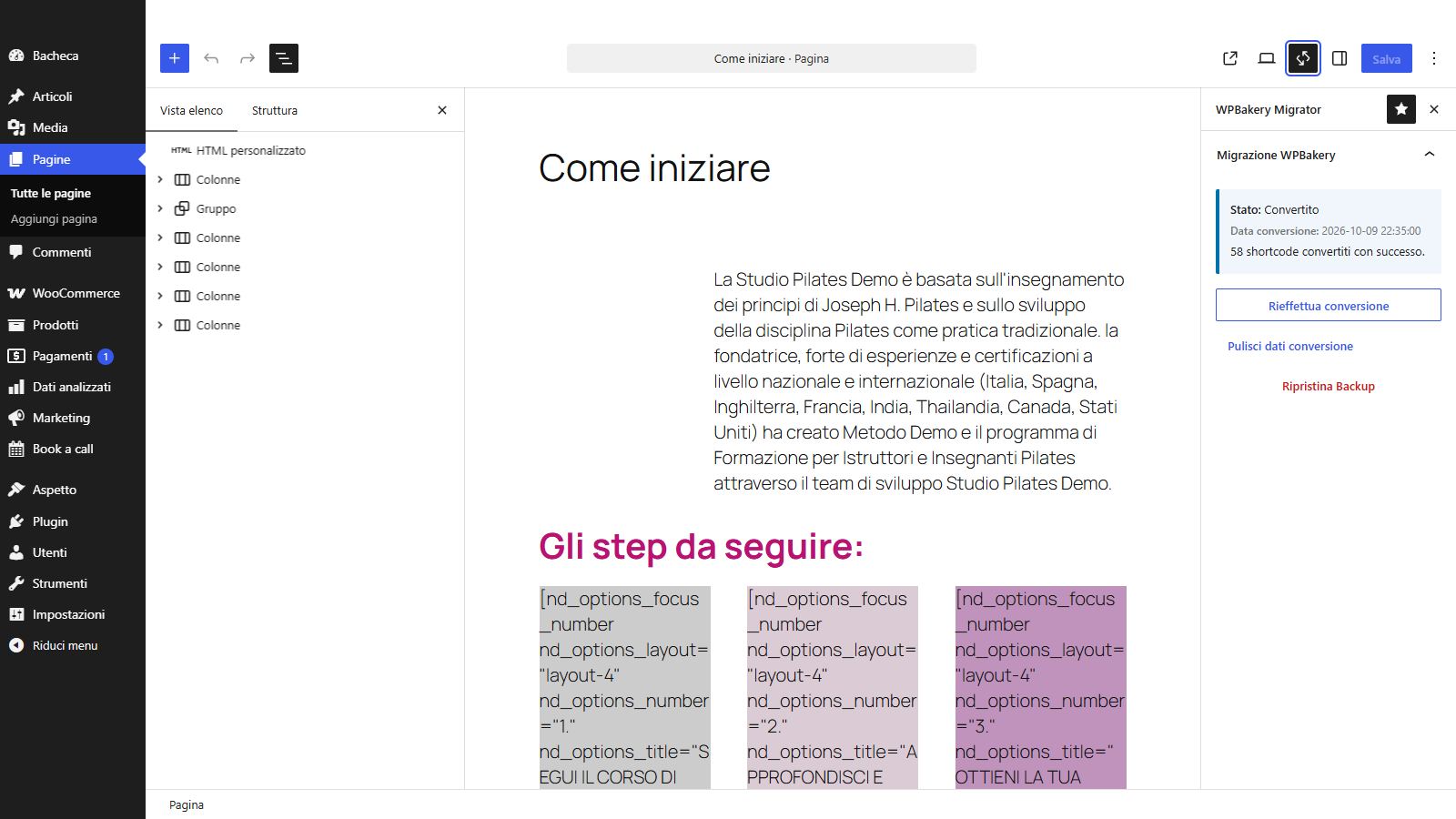This screenshot has width=1456, height=819.
Task: Select the pink second focus_number shortcode block
Action: point(833,687)
